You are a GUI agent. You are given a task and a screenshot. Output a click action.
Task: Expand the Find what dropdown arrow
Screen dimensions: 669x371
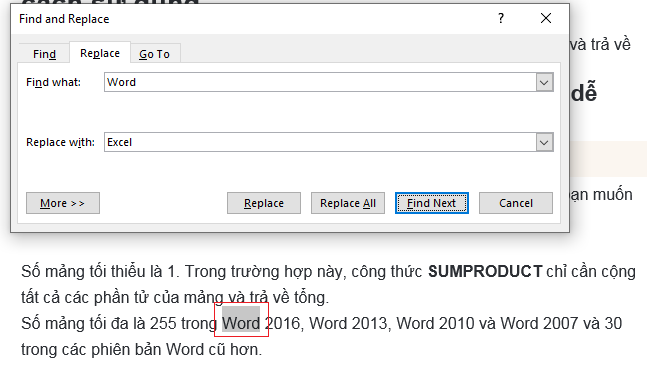[x=544, y=82]
